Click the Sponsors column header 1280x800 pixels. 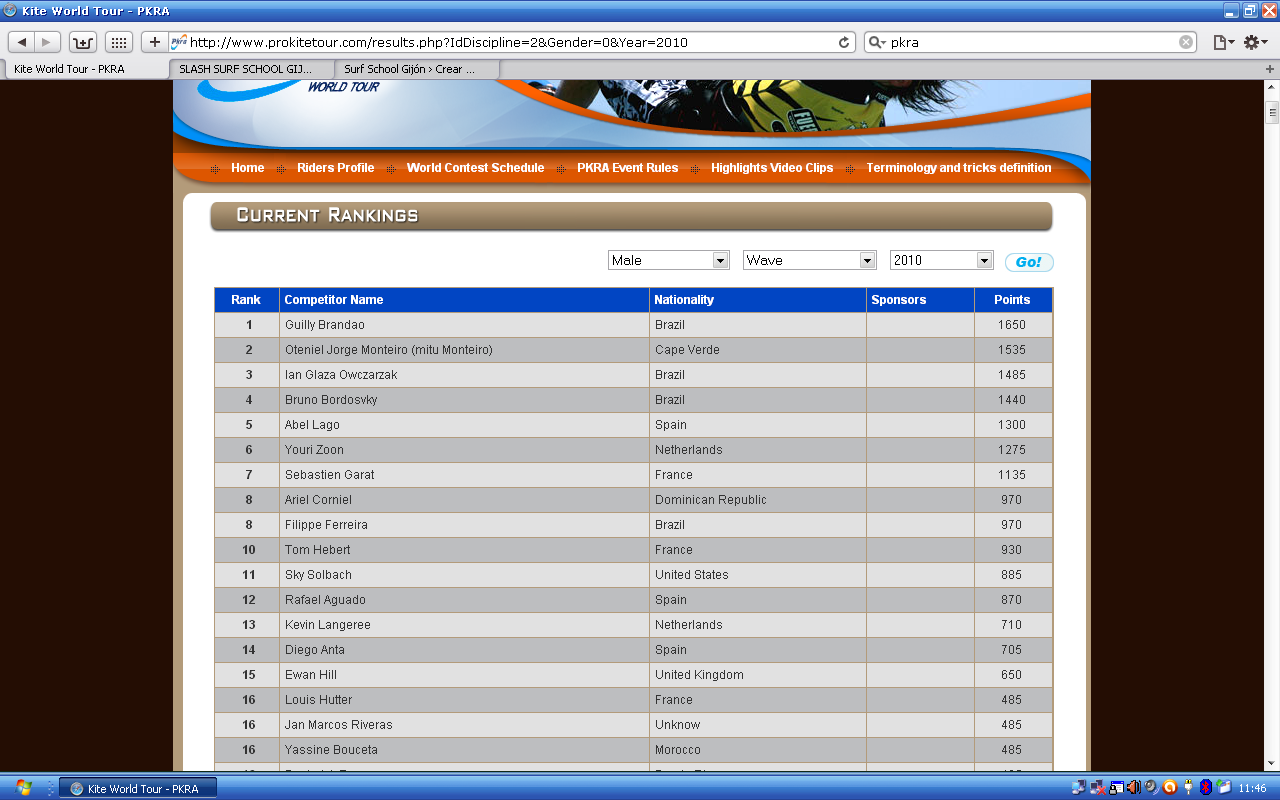(x=920, y=300)
